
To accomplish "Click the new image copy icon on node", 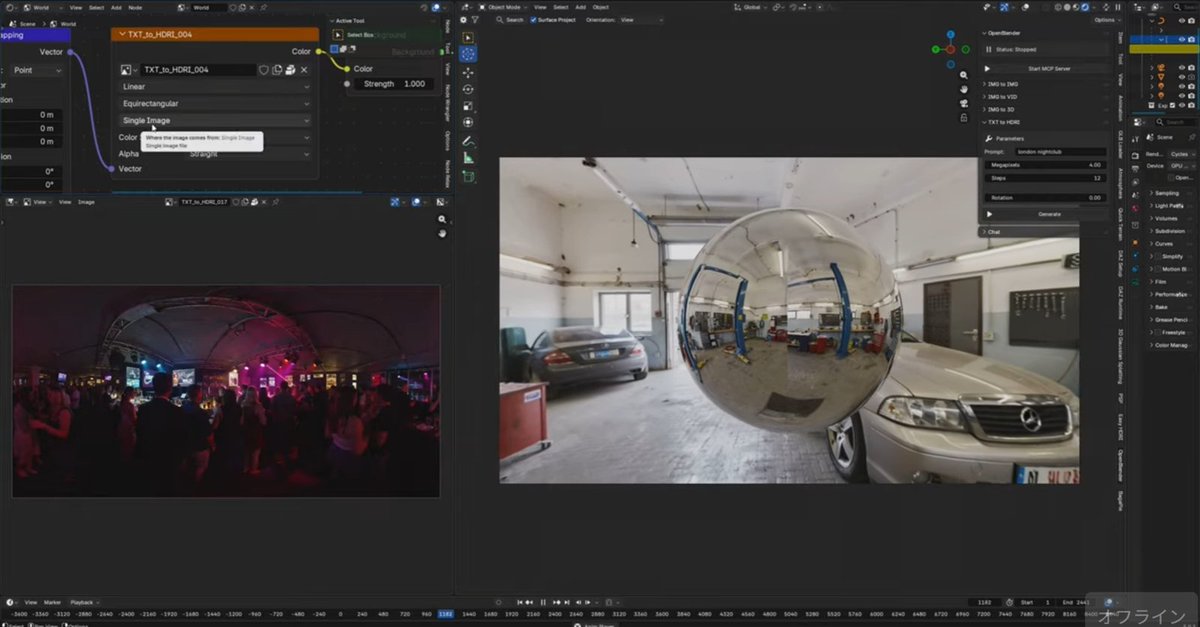I will pyautogui.click(x=277, y=70).
